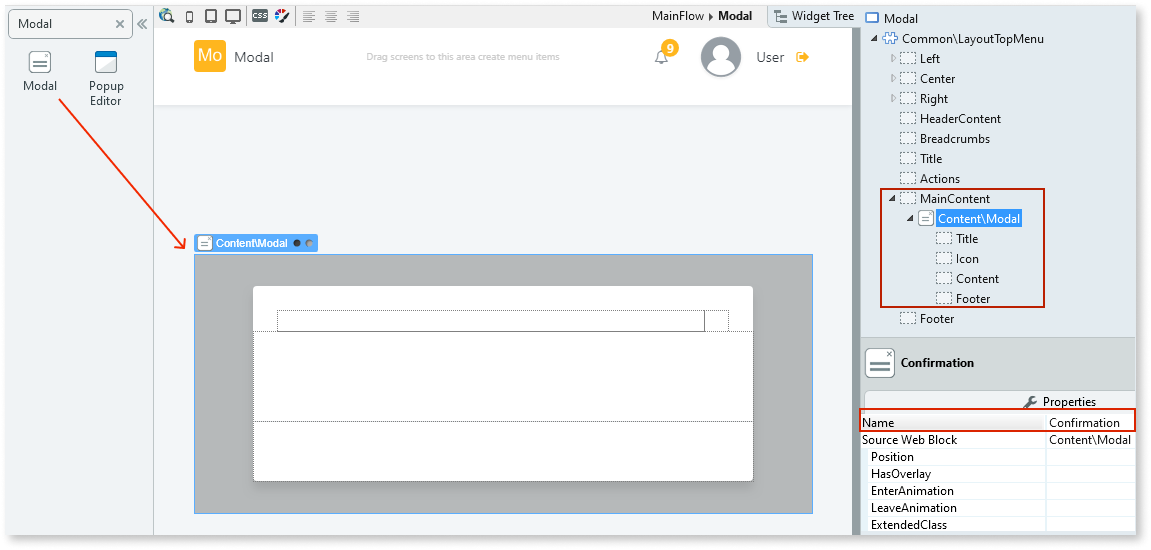Open the CSS style sheet editor

[260, 15]
